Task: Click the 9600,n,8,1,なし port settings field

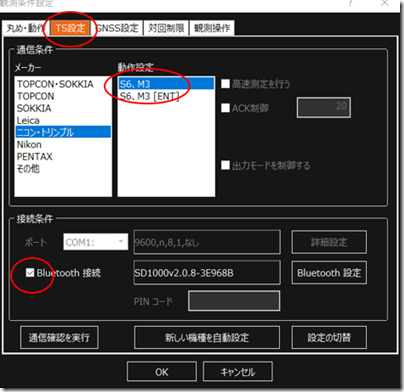Action: pyautogui.click(x=207, y=242)
